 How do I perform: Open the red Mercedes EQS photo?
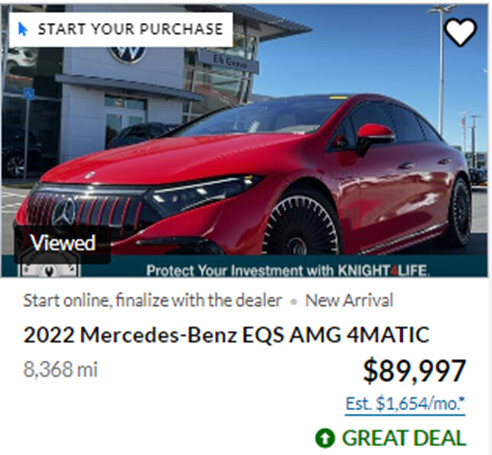[244, 140]
